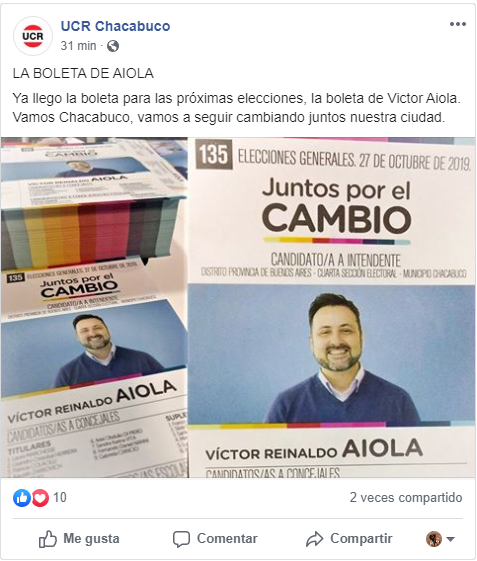Image resolution: width=477 pixels, height=561 pixels.
Task: Click the speech bubble comment icon
Action: pos(181,539)
